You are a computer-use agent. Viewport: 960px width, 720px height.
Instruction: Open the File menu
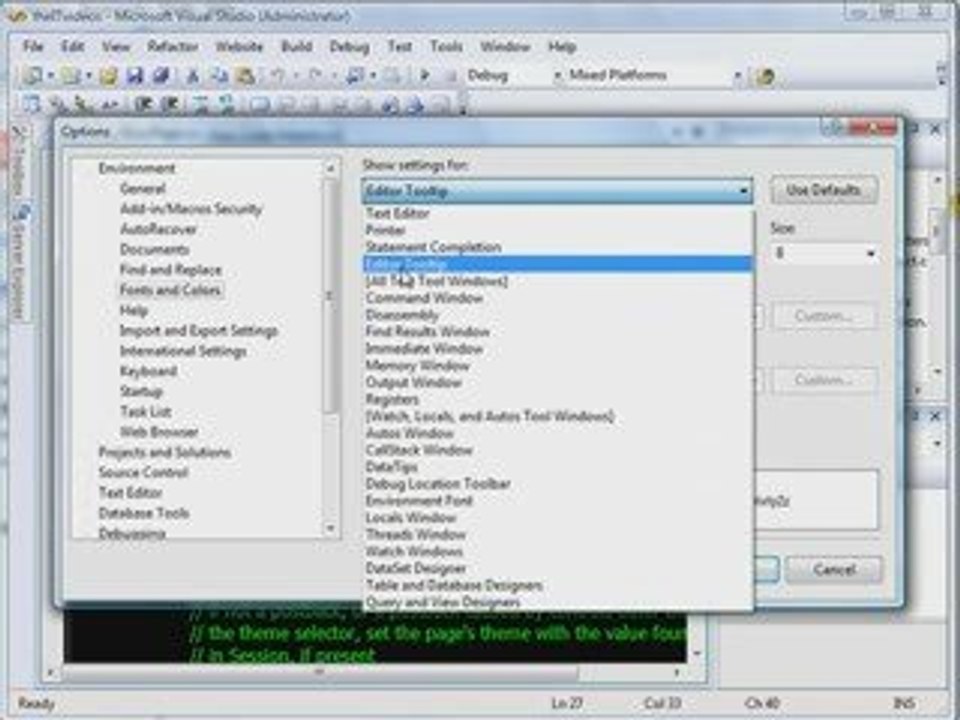pyautogui.click(x=33, y=47)
